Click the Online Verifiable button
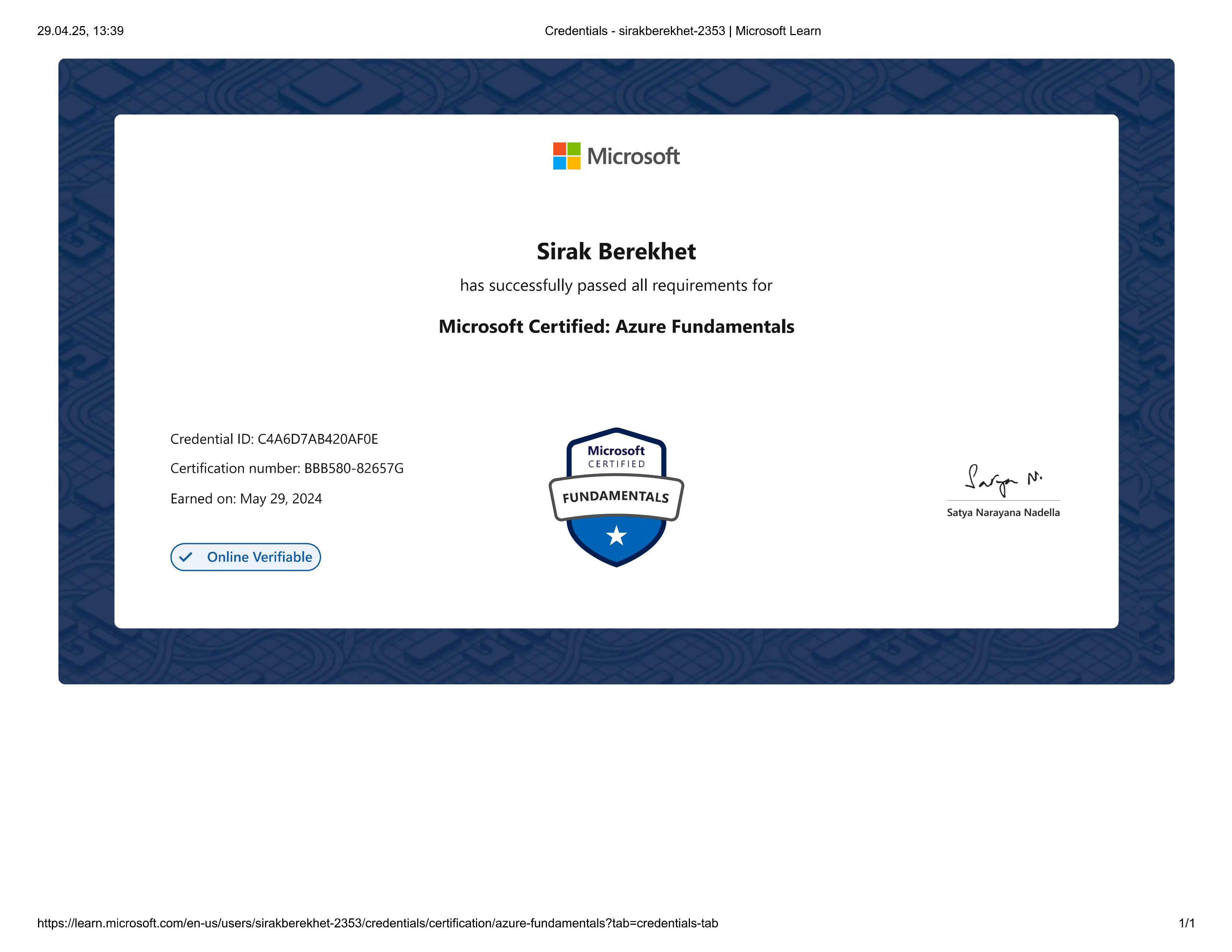This screenshot has height=952, width=1232. pos(245,557)
